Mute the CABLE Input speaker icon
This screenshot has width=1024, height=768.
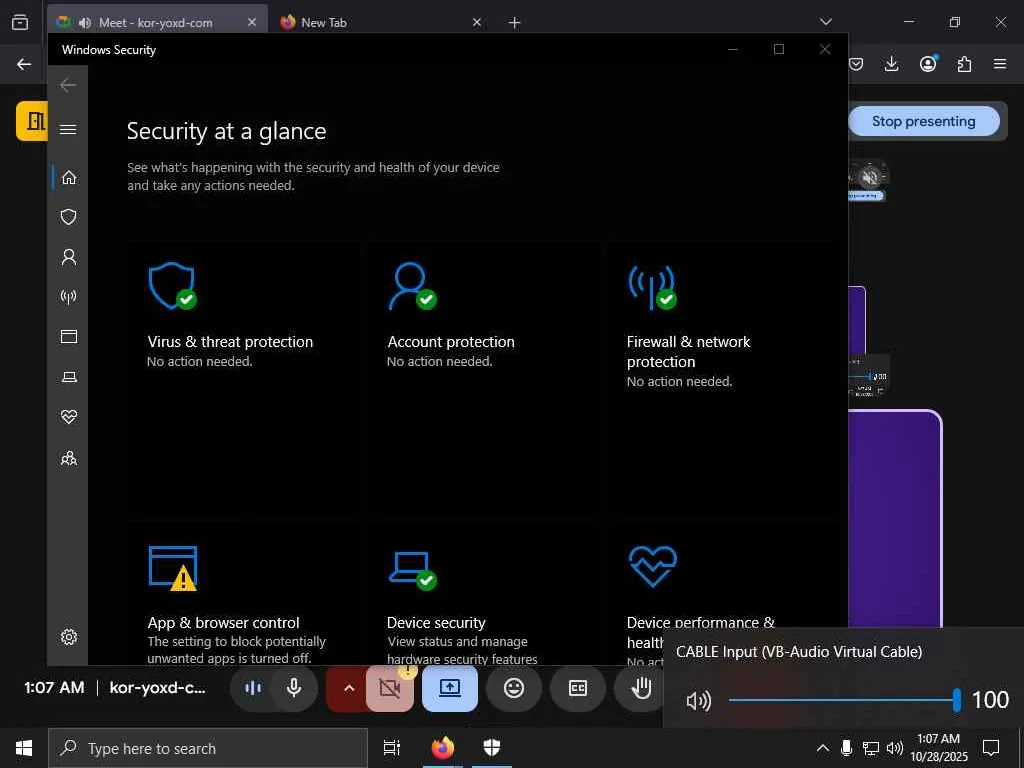click(698, 701)
